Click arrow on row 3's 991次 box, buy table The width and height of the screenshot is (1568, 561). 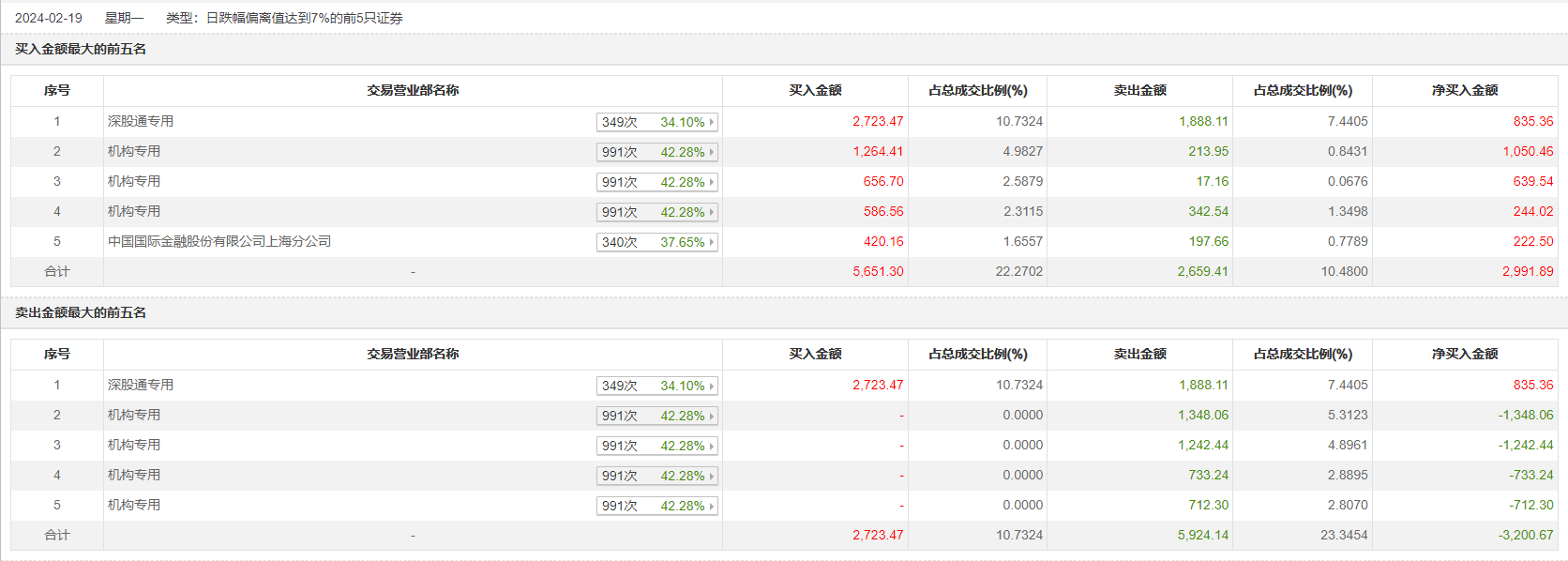pos(712,182)
